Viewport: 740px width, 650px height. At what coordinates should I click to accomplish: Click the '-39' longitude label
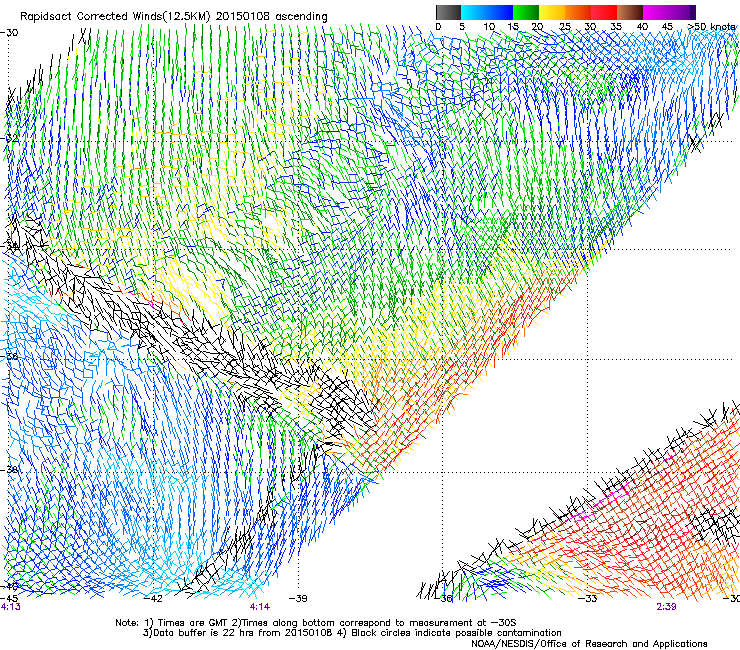click(x=298, y=599)
